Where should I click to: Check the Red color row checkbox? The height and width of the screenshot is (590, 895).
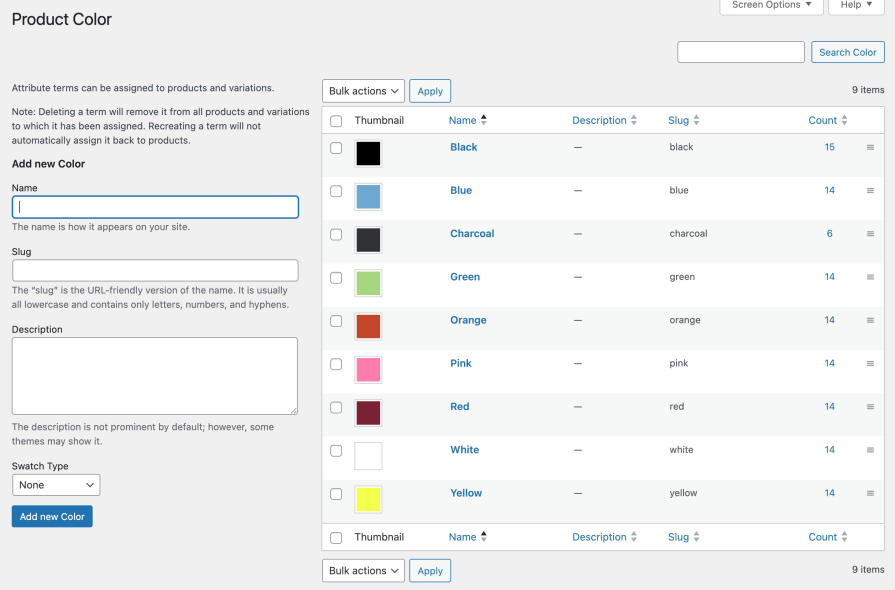(x=336, y=407)
